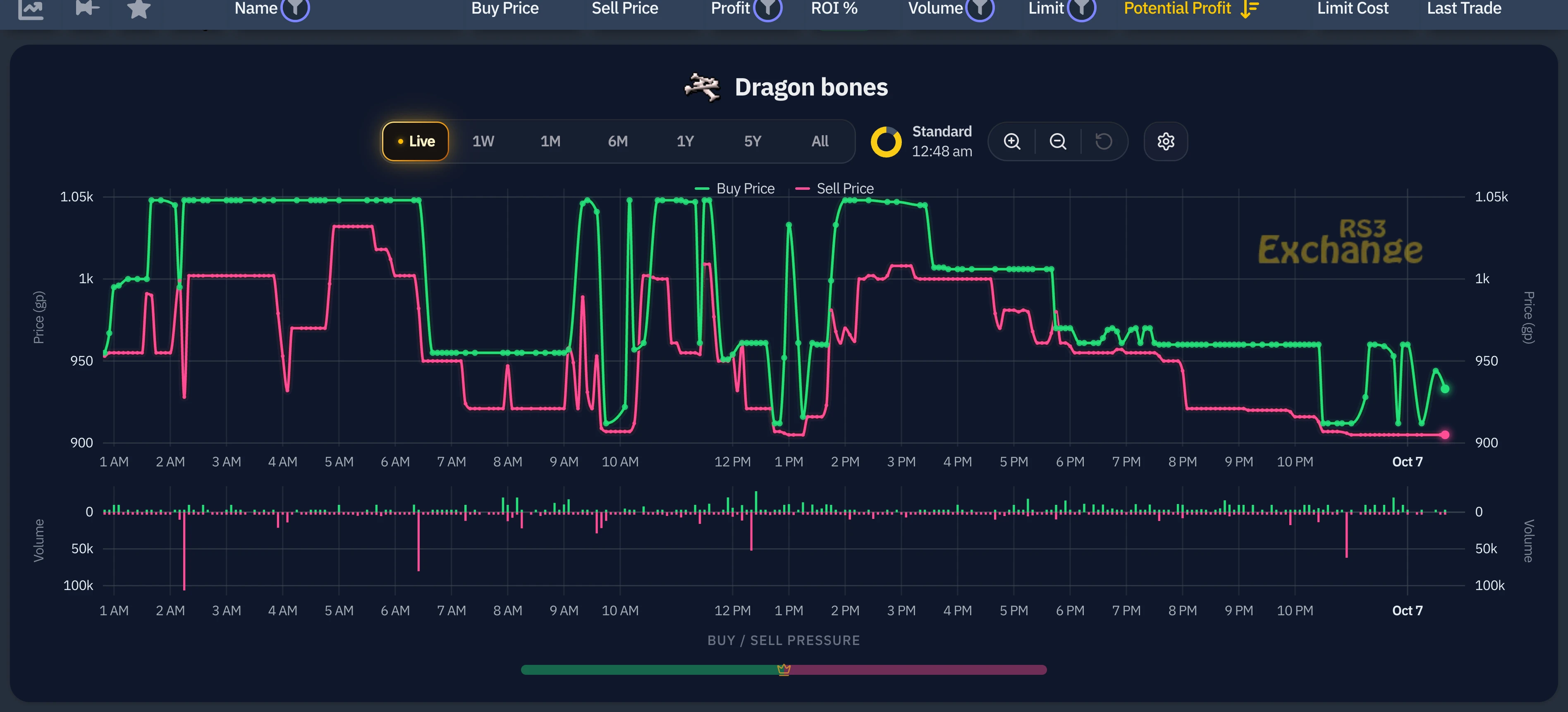Sort by Buy Price column
The width and height of the screenshot is (1568, 712).
tap(504, 9)
